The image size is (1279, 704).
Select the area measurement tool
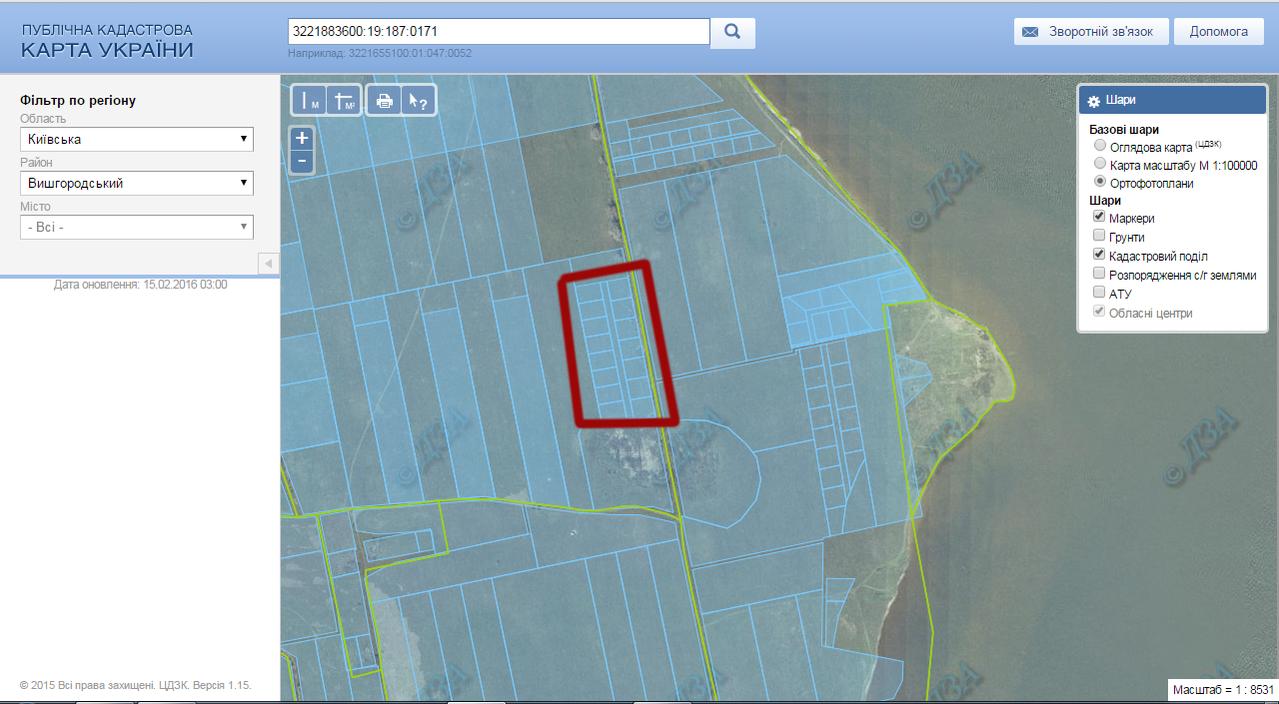pyautogui.click(x=344, y=101)
